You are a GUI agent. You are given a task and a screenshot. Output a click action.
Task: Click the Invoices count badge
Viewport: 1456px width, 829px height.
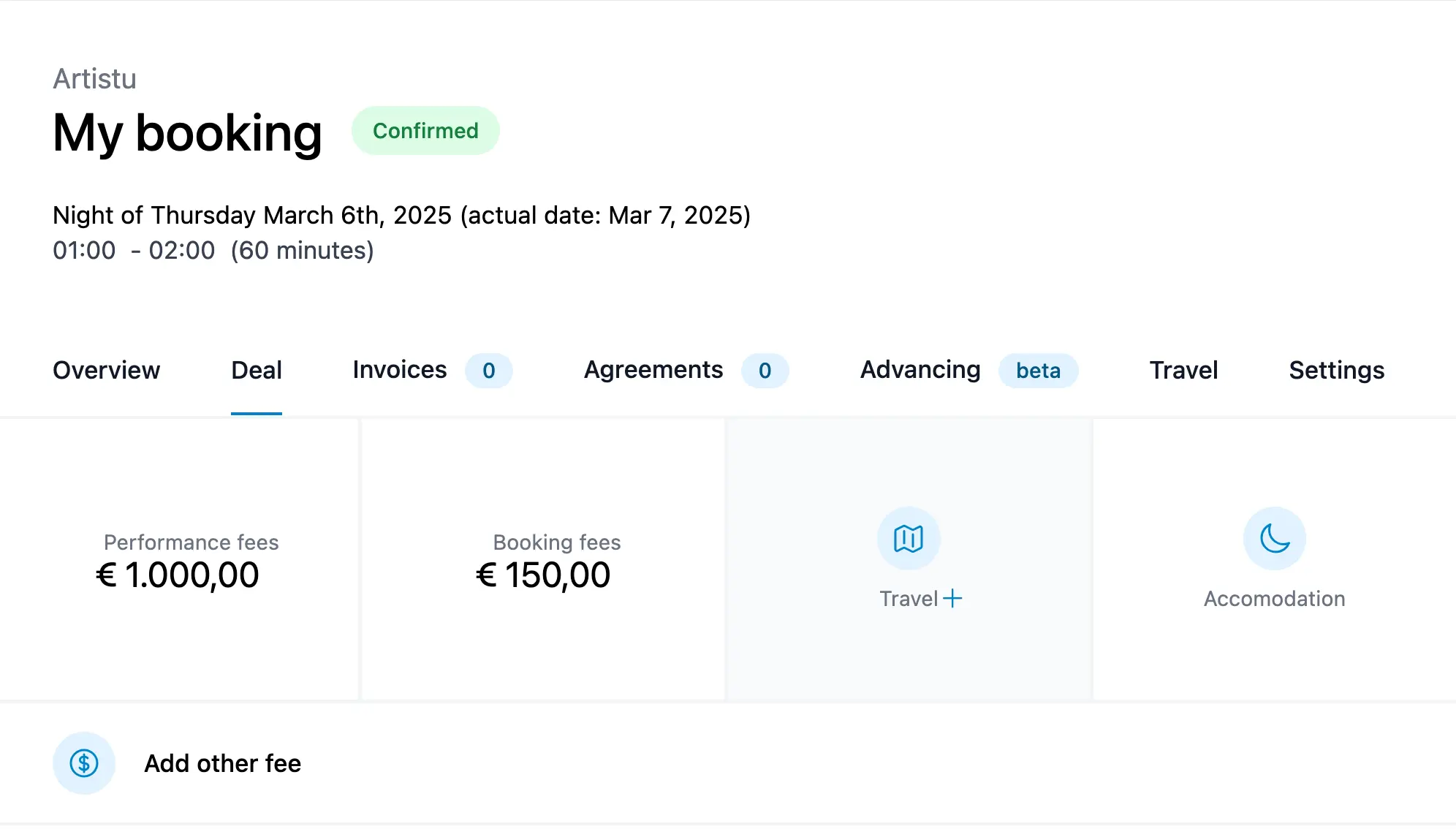[x=488, y=371]
